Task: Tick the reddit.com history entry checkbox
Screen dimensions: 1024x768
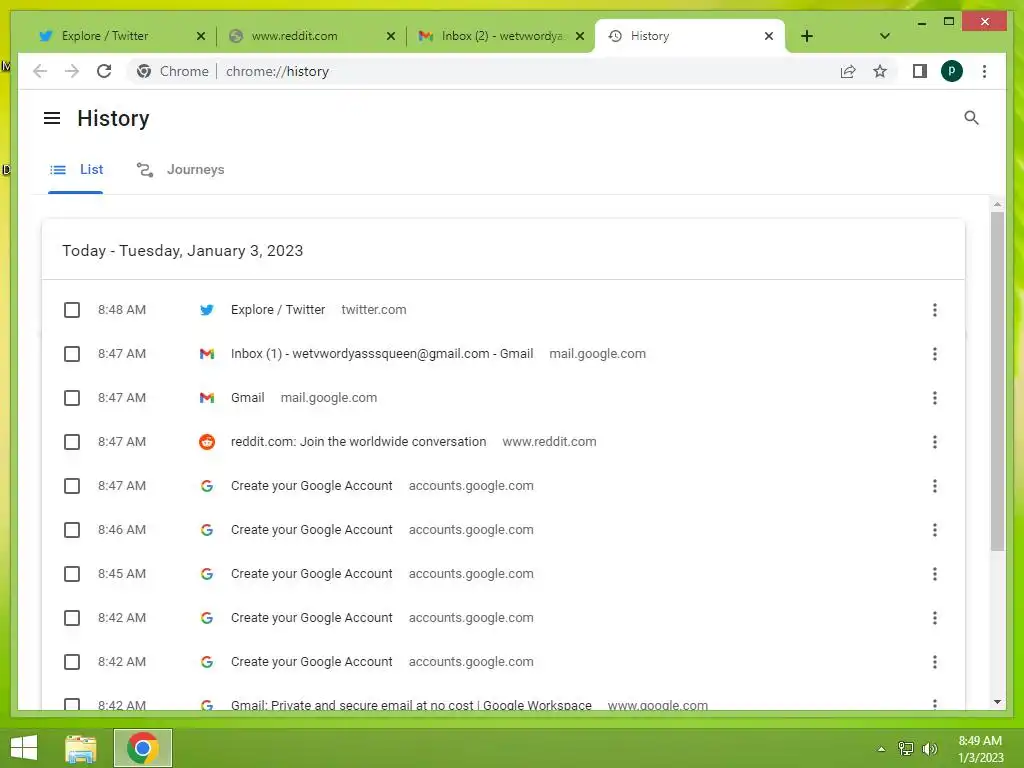Action: [x=72, y=441]
